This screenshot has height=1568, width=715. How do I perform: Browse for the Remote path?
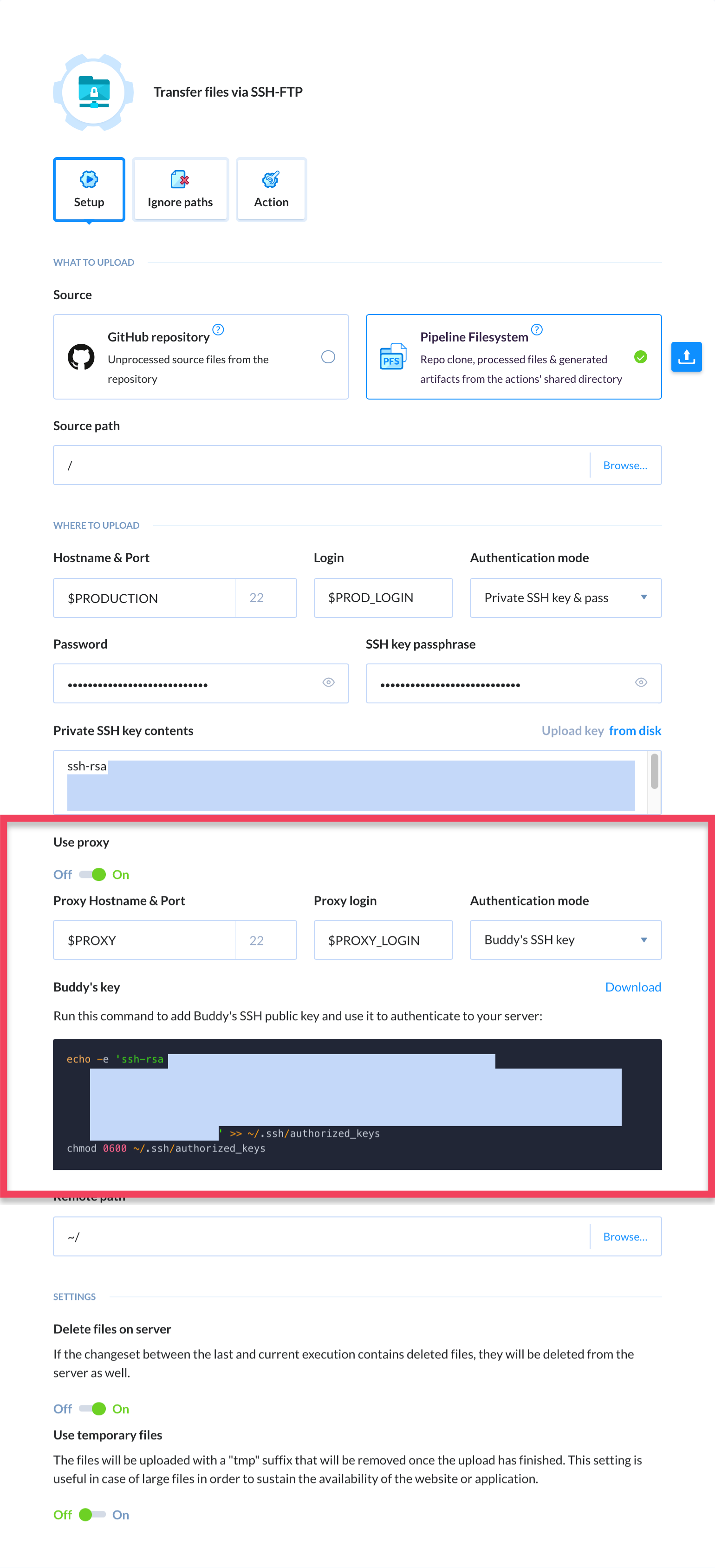point(625,1236)
